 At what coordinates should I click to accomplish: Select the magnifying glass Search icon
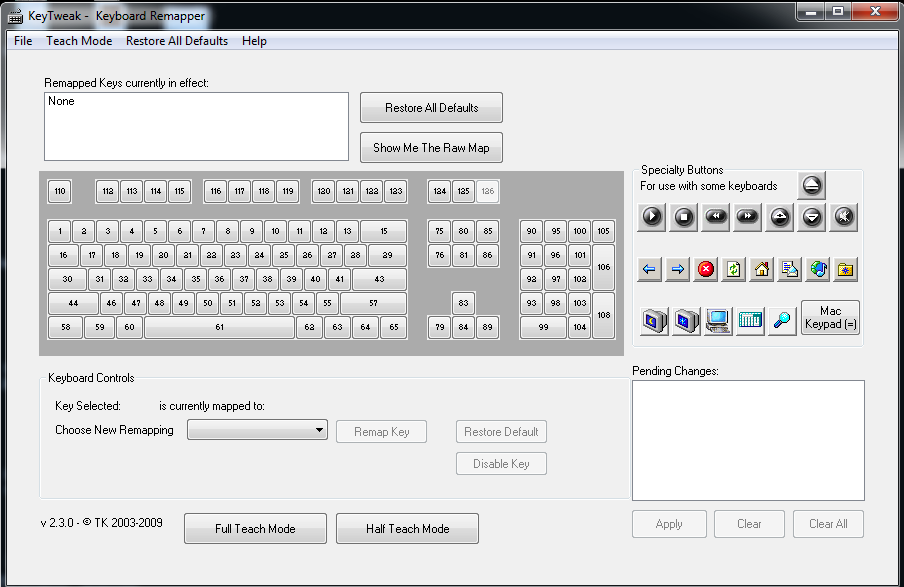pos(782,321)
